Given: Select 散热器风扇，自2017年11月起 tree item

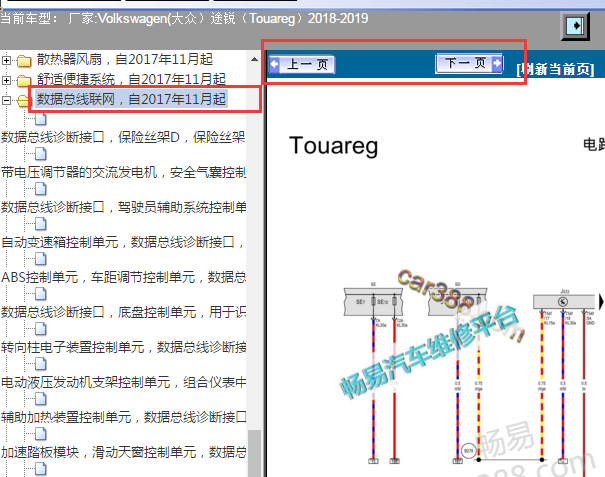Looking at the screenshot, I should coord(125,59).
